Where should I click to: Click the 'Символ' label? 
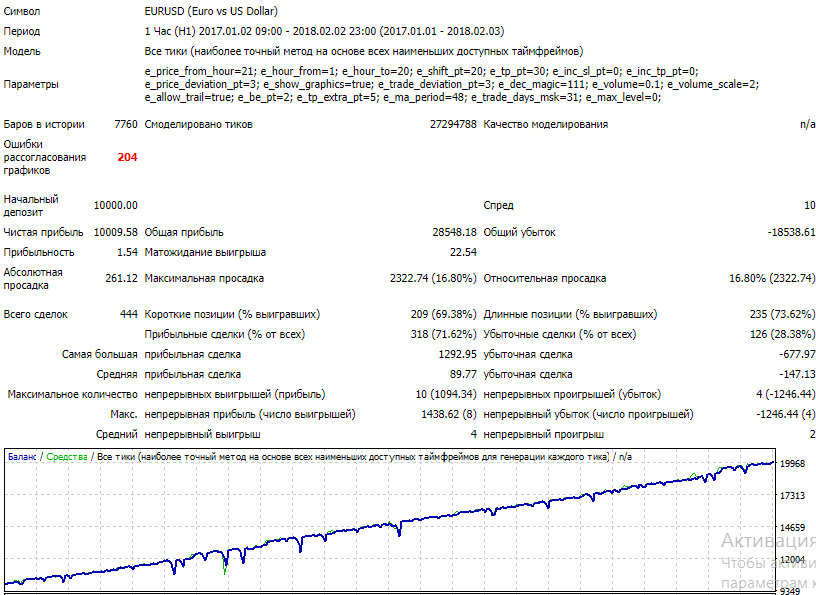pyautogui.click(x=22, y=11)
